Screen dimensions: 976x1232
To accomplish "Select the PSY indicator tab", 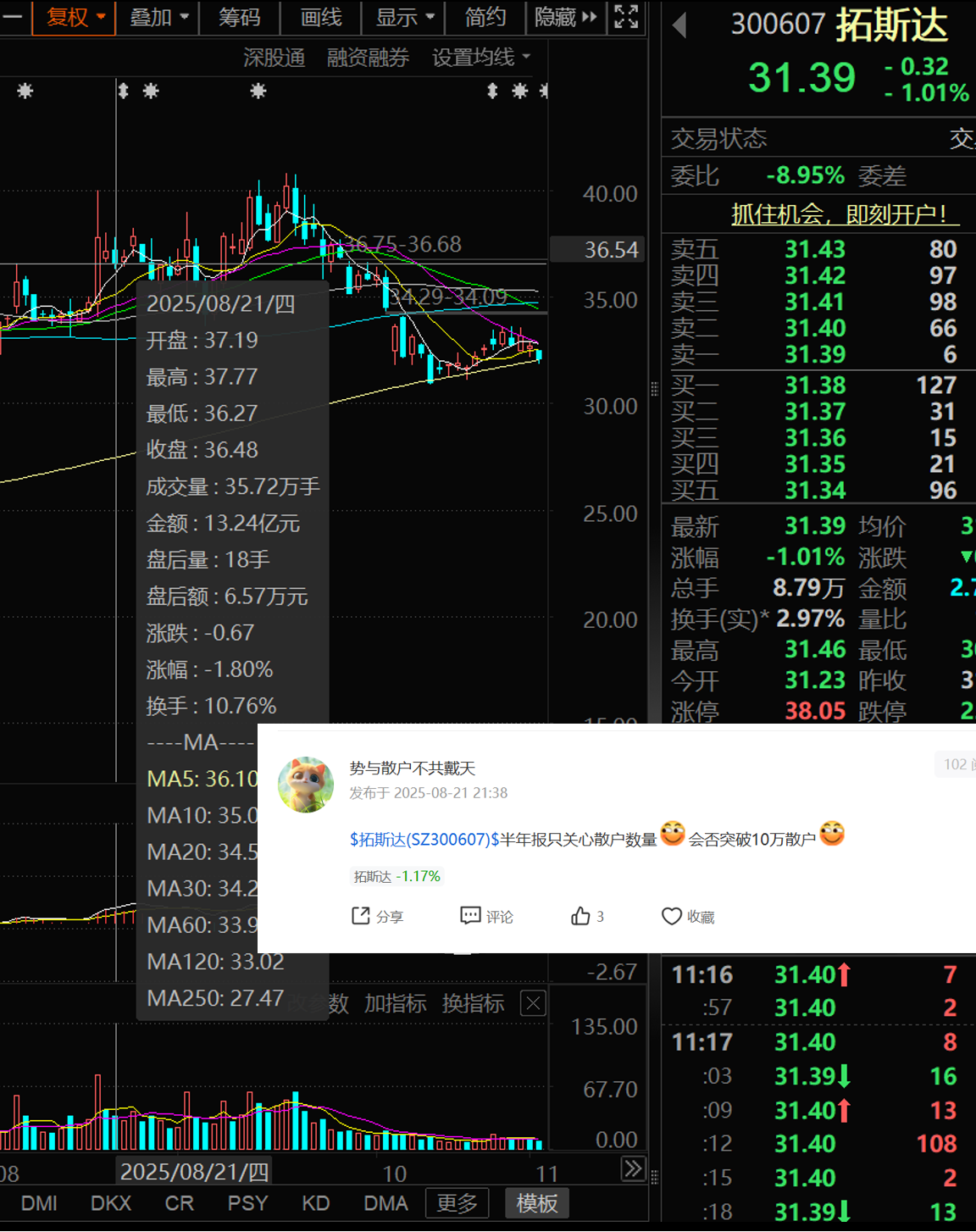I will pyautogui.click(x=247, y=1203).
